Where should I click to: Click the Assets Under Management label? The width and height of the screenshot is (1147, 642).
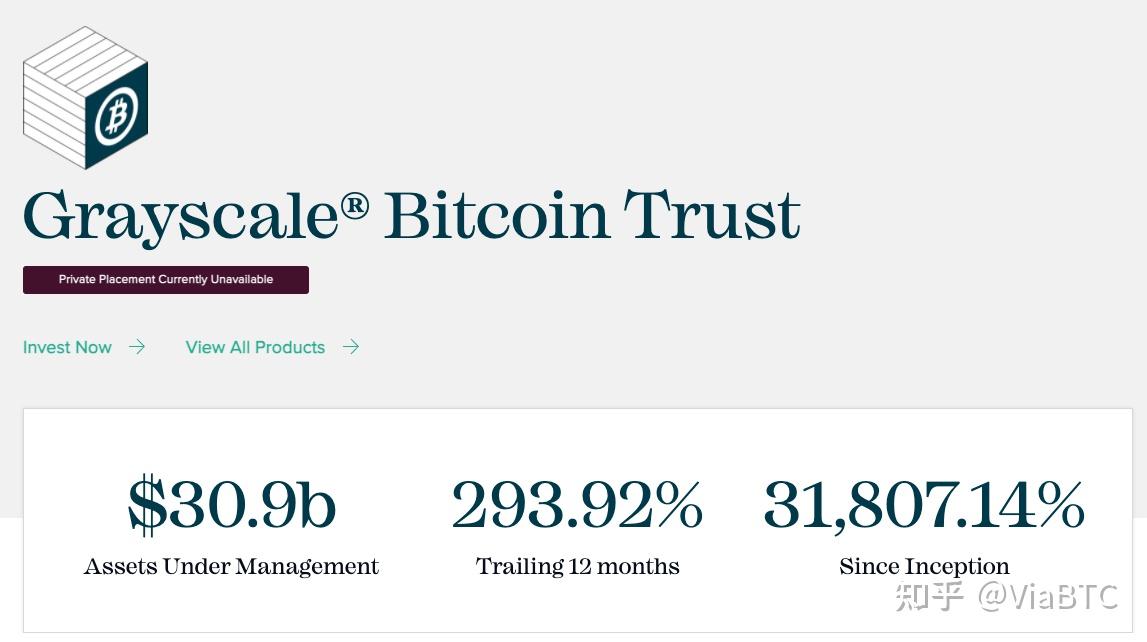point(231,567)
